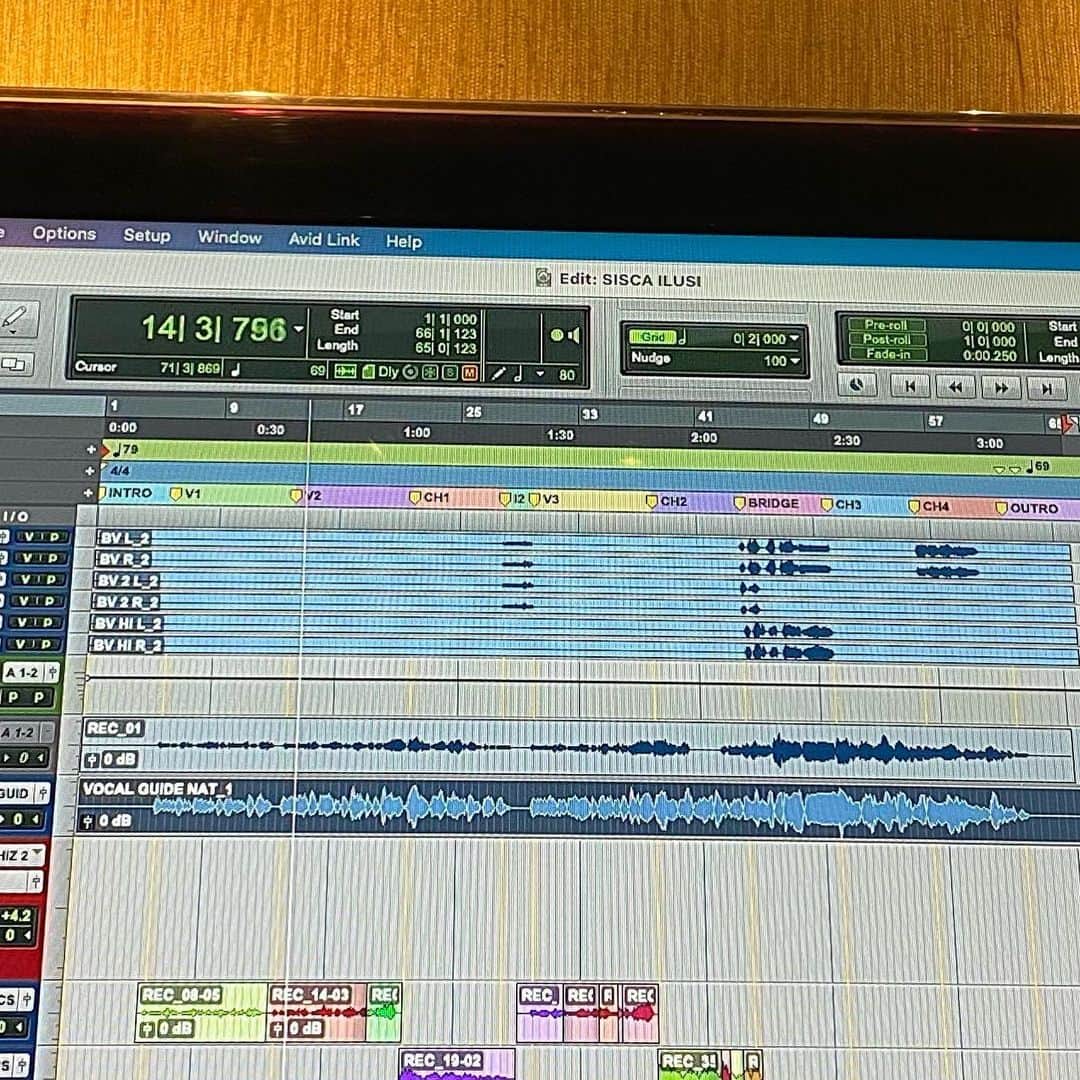
Task: Toggle the P button on the BV R_2 track
Action: [x=54, y=558]
